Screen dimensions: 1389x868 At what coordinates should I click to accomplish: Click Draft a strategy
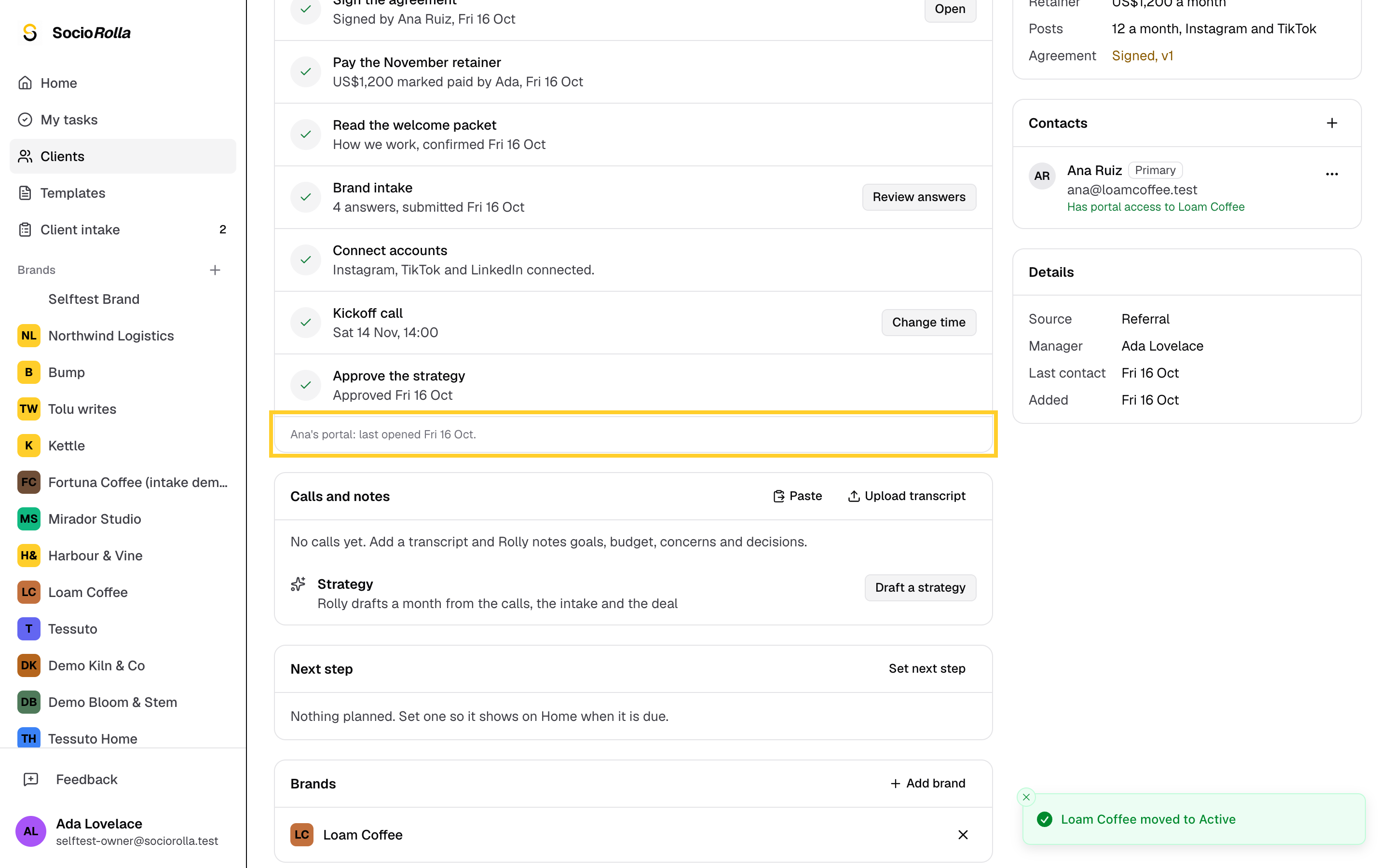pos(920,587)
